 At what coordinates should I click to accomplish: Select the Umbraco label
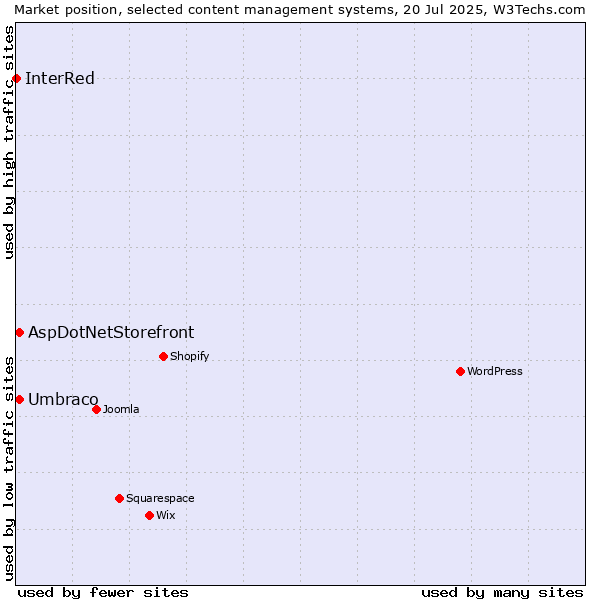coord(63,399)
